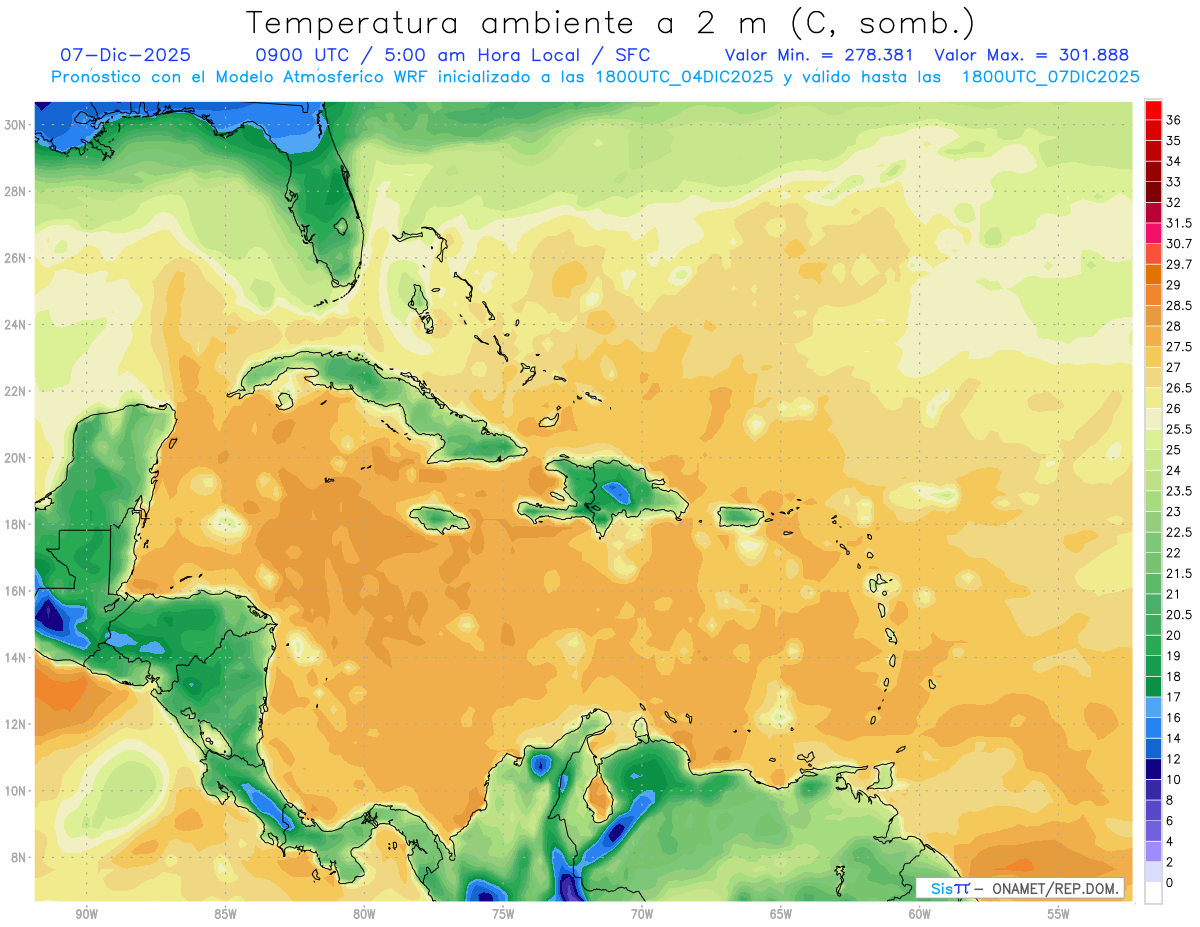
Task: Click the latitude label 28N
Action: (17, 191)
